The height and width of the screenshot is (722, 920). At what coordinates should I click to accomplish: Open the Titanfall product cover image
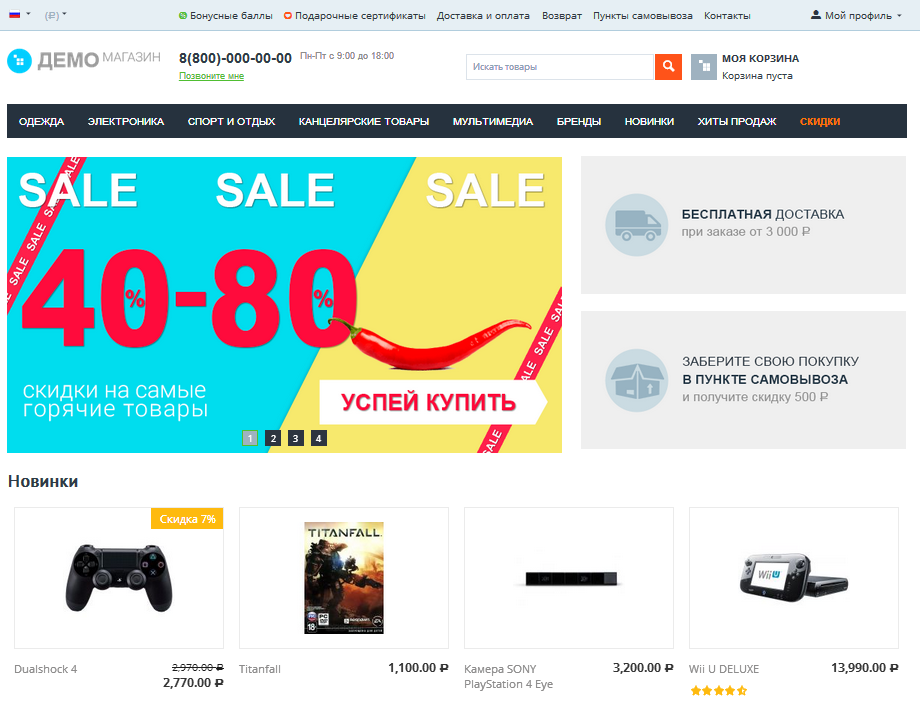pyautogui.click(x=344, y=578)
